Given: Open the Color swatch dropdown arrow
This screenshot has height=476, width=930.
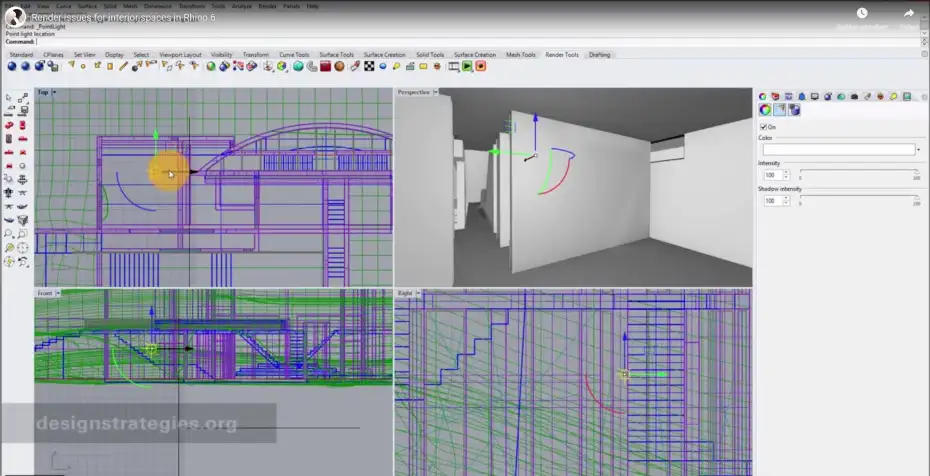Looking at the screenshot, I should coord(919,150).
